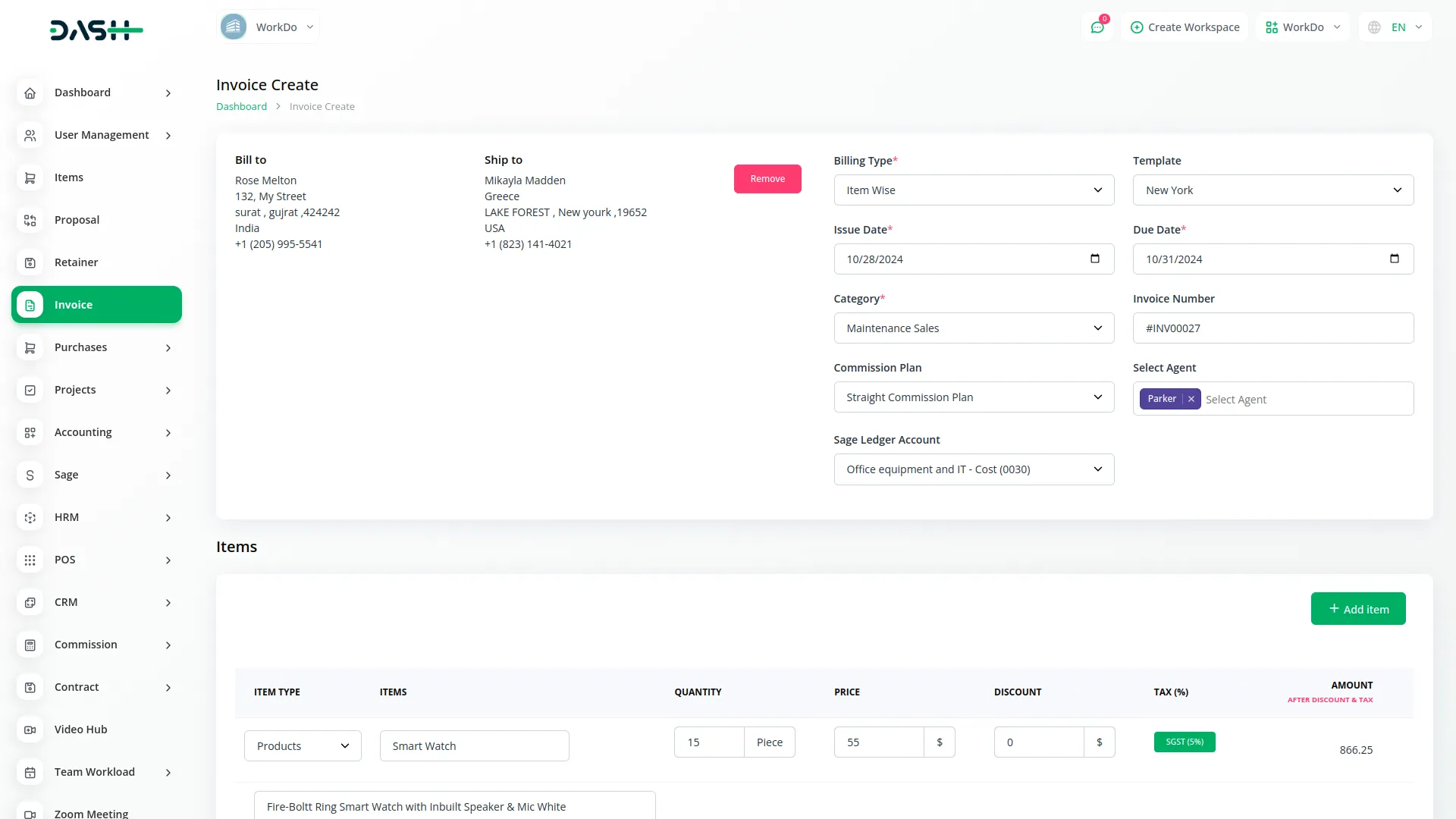Expand the Accounting sidebar section
1456x819 pixels.
(x=83, y=432)
